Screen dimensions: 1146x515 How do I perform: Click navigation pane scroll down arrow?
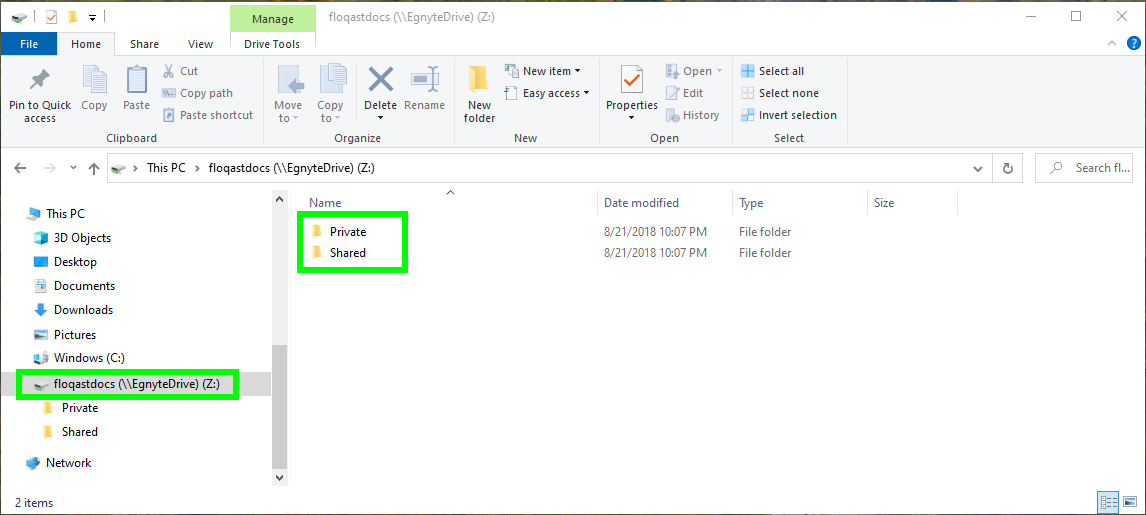click(278, 477)
